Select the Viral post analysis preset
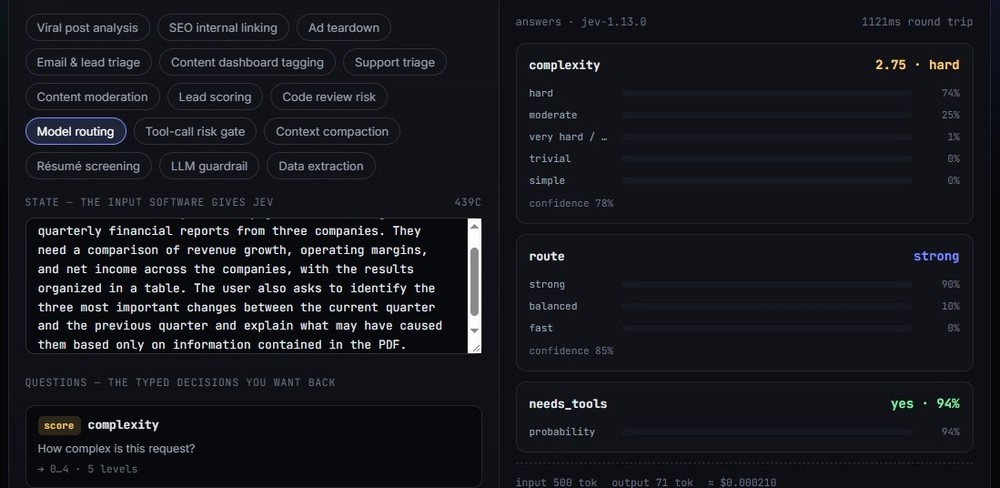This screenshot has width=1000, height=488. click(x=87, y=27)
